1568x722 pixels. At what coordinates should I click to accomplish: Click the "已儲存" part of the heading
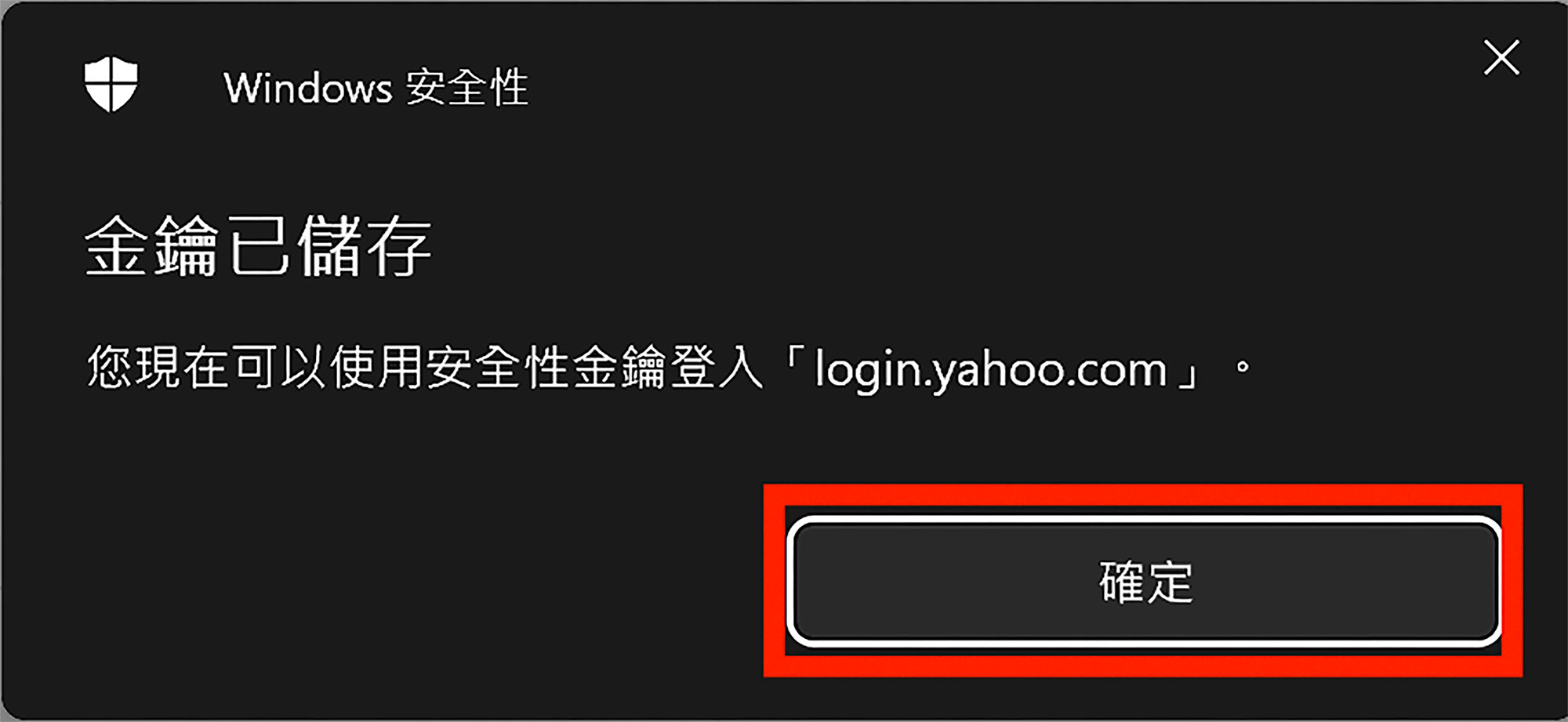click(329, 246)
